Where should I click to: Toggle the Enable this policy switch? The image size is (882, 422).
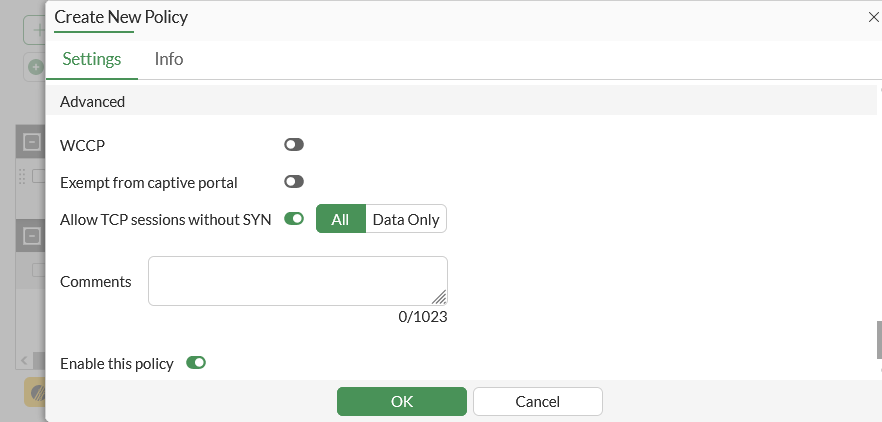click(196, 363)
